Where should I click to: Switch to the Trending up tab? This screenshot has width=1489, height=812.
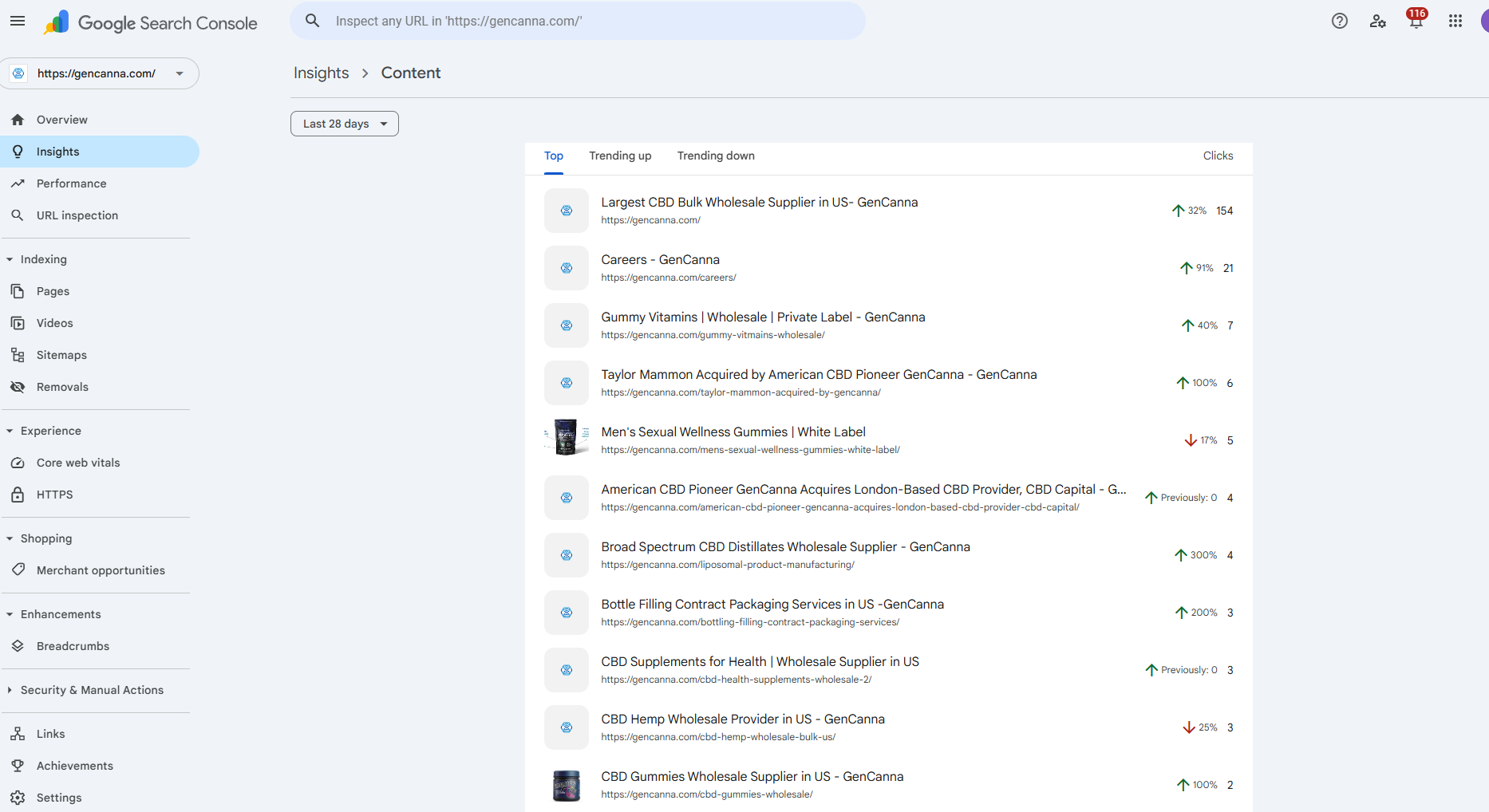(x=620, y=156)
